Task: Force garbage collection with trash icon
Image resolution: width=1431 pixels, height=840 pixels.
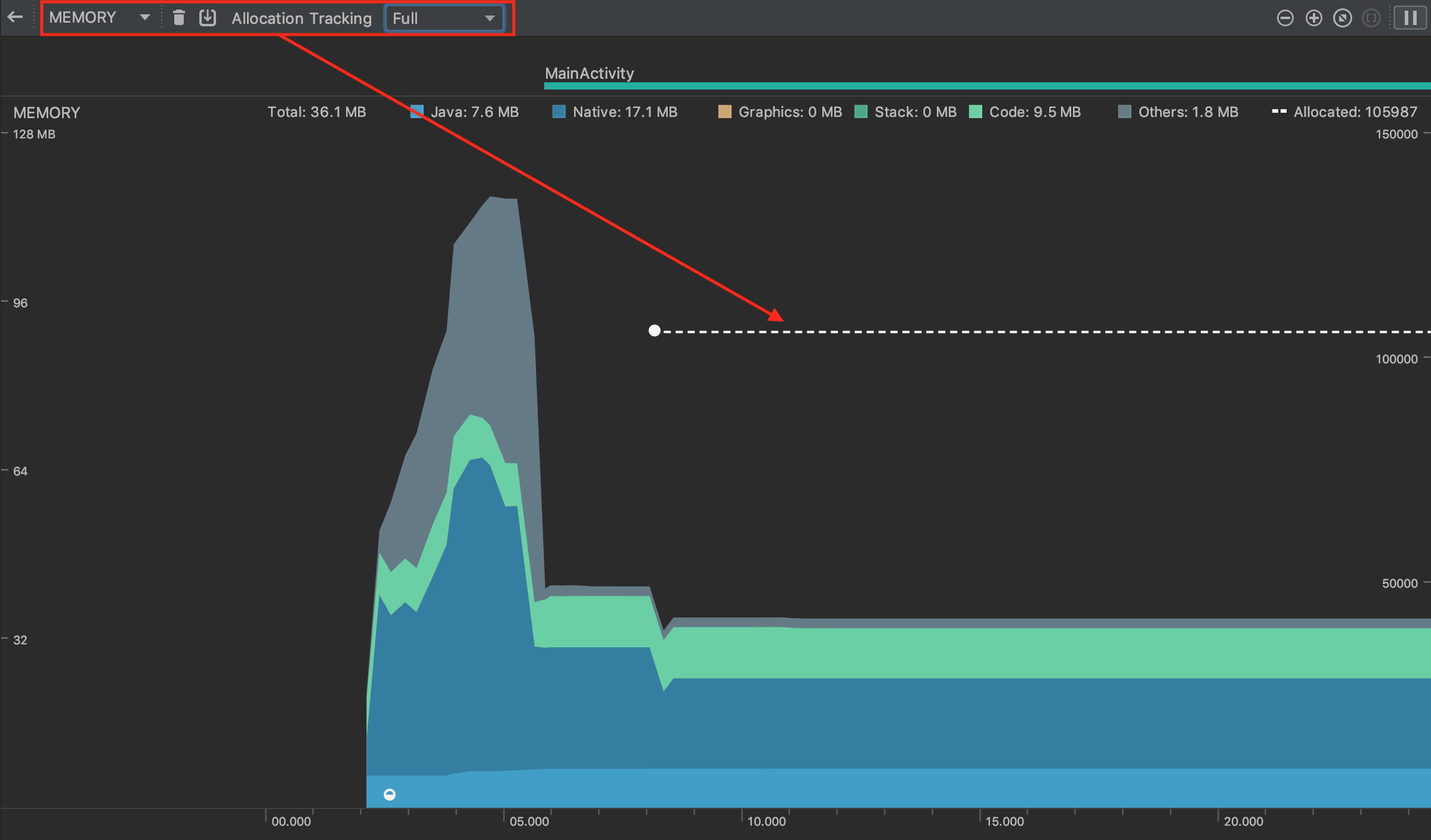Action: [x=178, y=17]
